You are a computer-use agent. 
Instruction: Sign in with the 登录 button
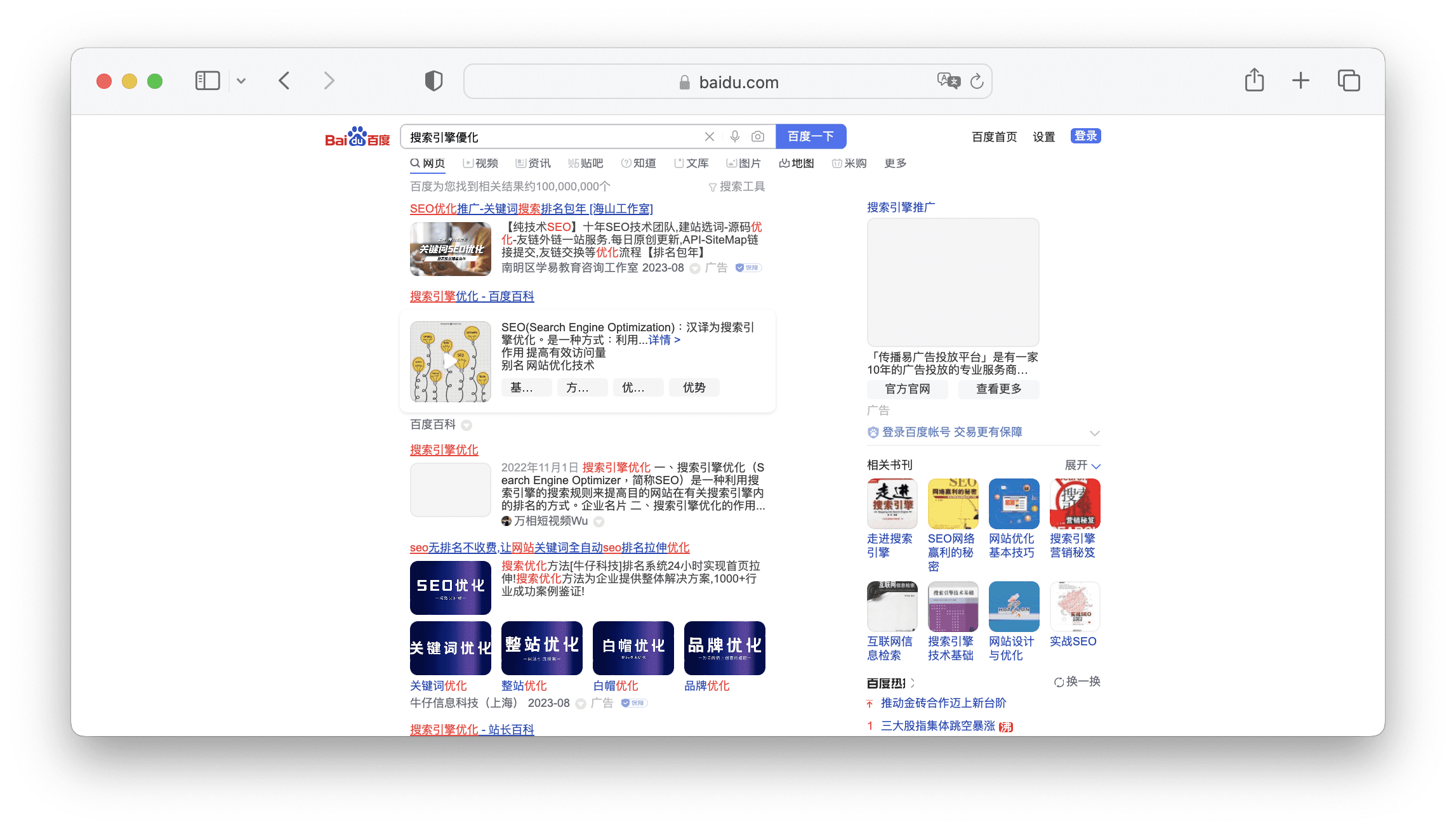coord(1085,136)
